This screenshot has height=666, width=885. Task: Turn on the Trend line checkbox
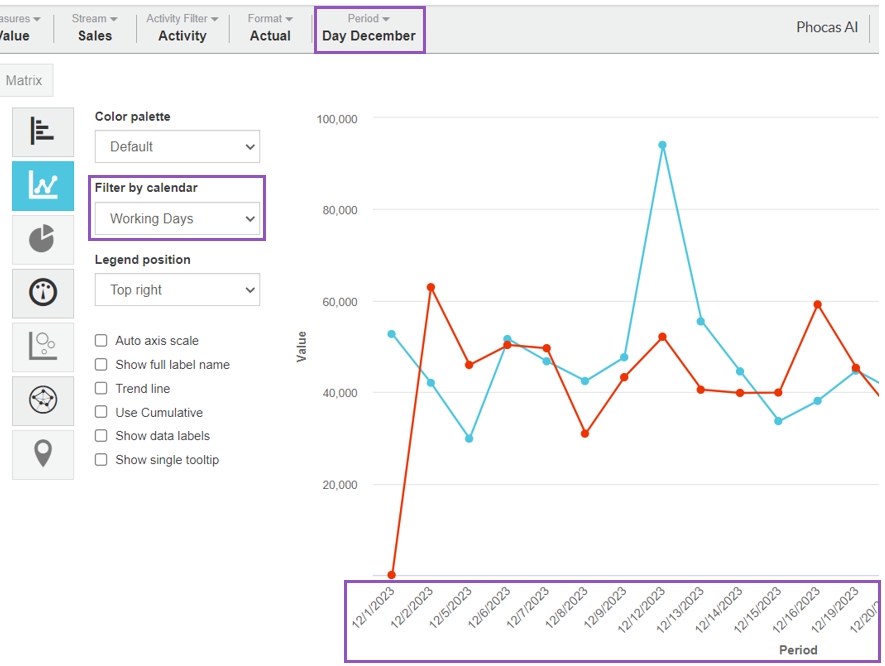tap(101, 389)
